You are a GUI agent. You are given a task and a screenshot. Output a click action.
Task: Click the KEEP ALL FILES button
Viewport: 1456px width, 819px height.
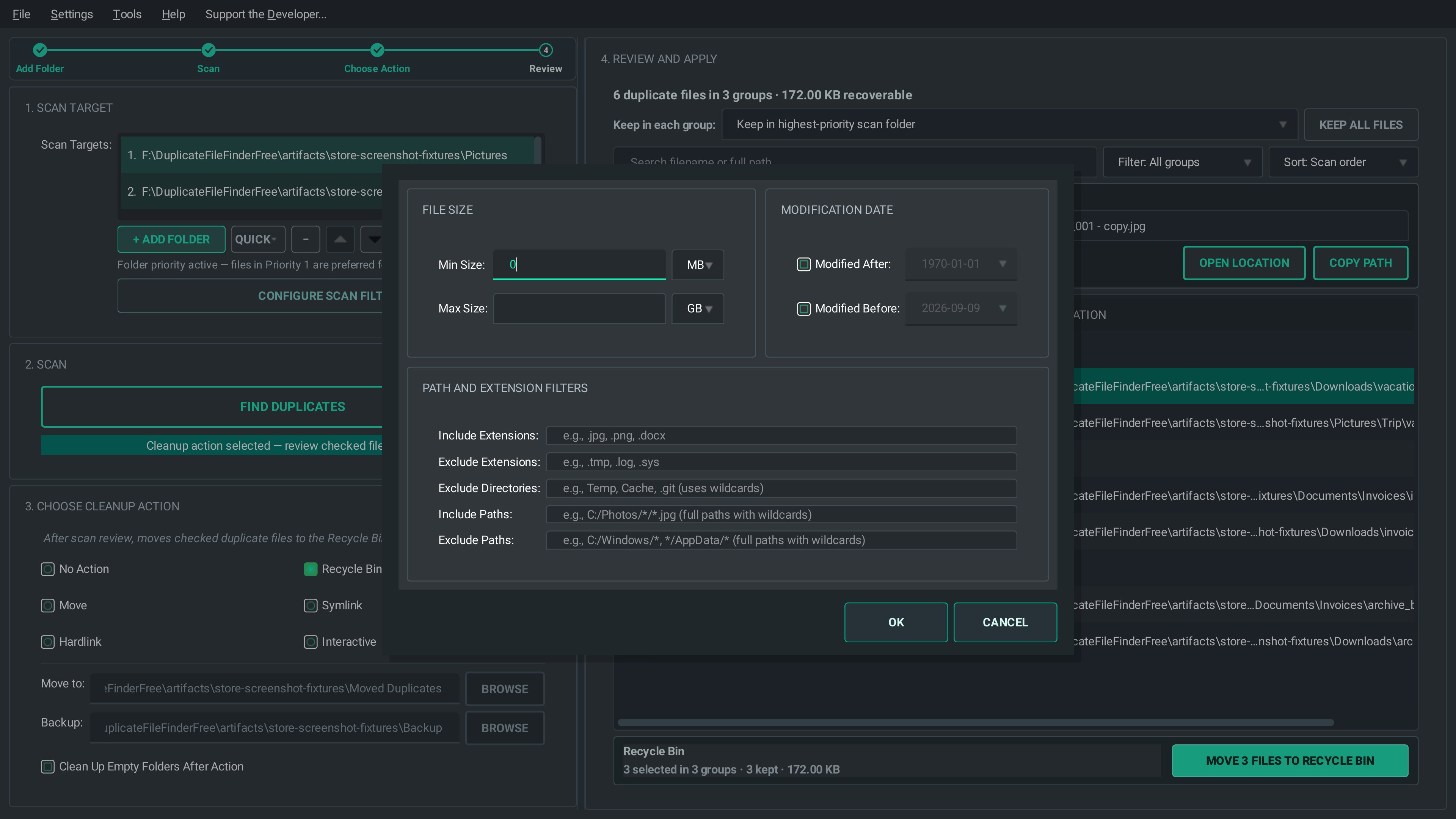pos(1360,125)
